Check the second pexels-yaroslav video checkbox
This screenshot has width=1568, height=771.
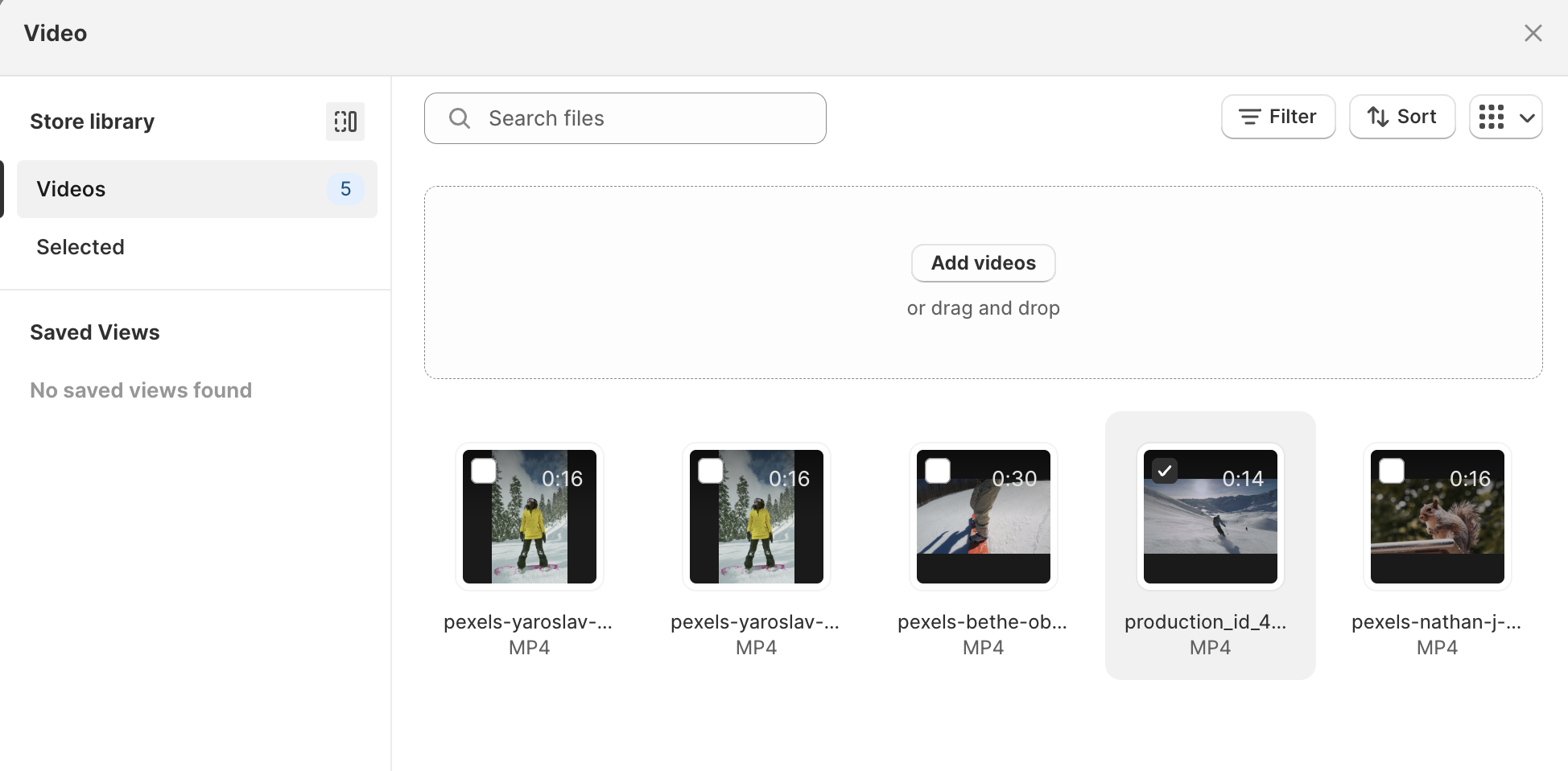(711, 471)
